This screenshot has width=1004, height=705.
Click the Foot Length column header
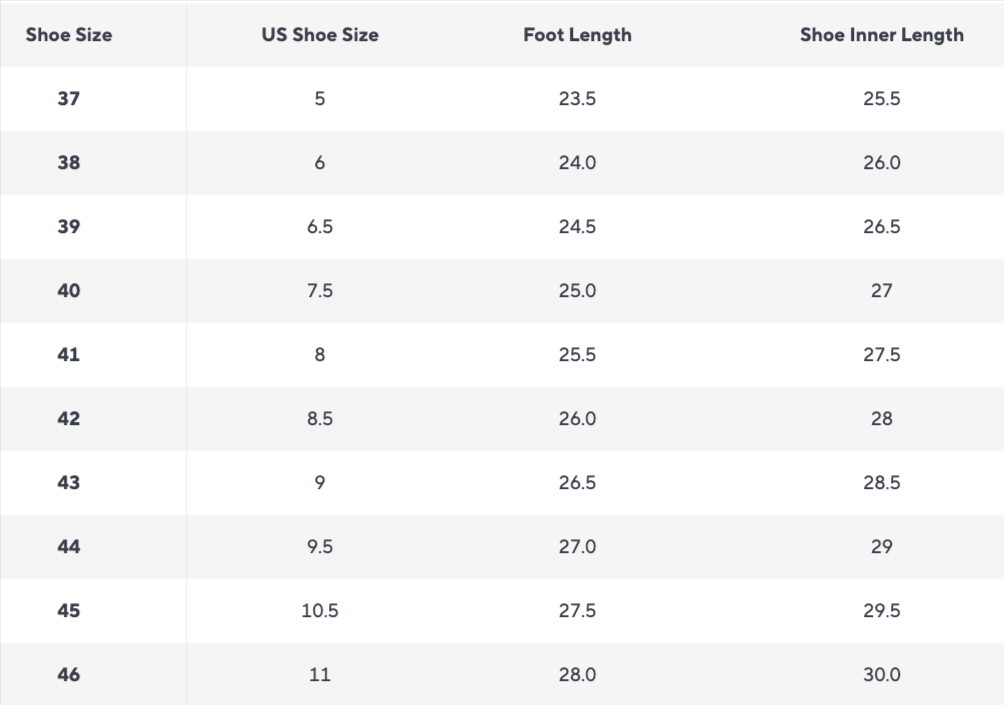pos(577,35)
